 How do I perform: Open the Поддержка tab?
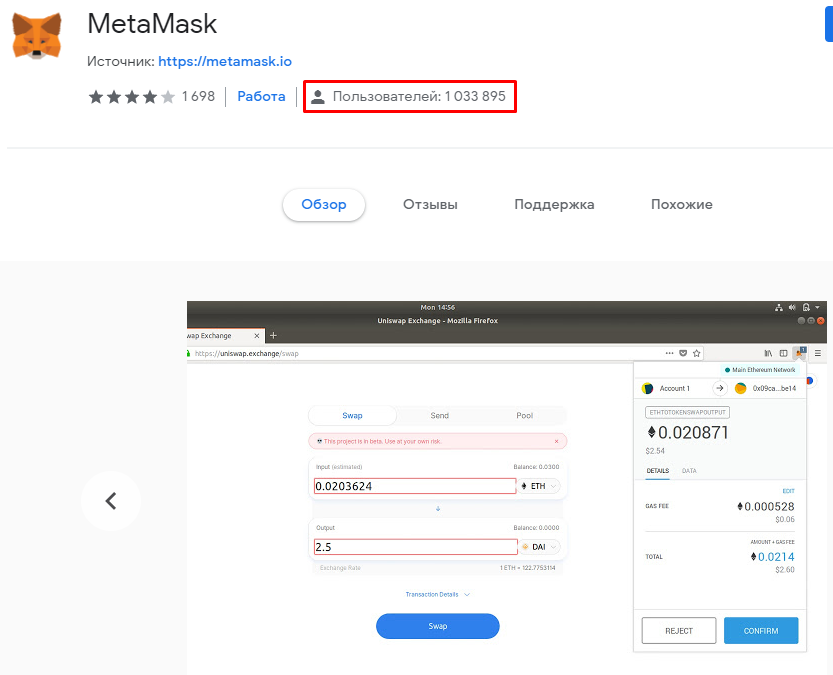pyautogui.click(x=554, y=204)
